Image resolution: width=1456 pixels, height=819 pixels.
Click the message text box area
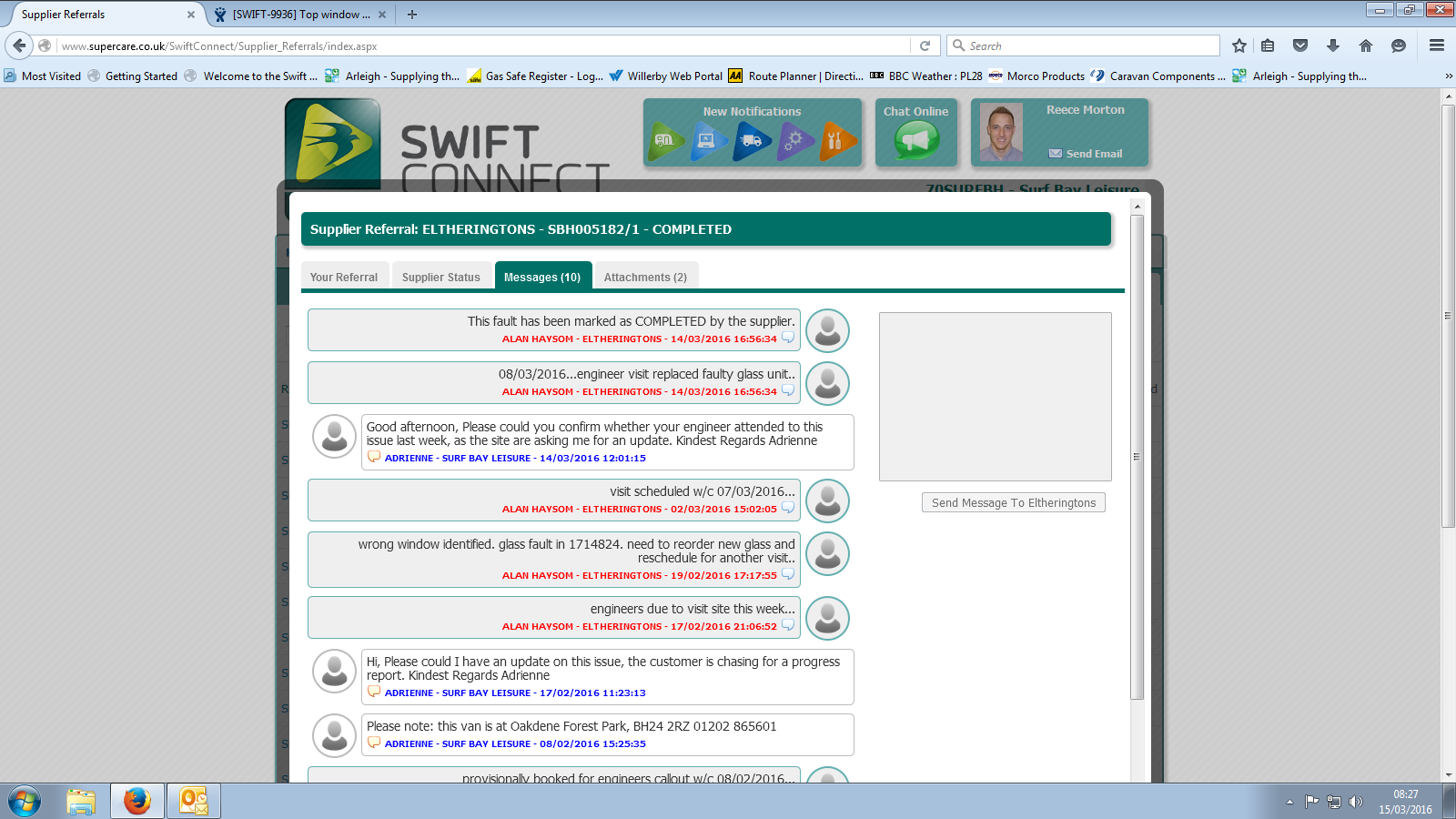[x=995, y=397]
